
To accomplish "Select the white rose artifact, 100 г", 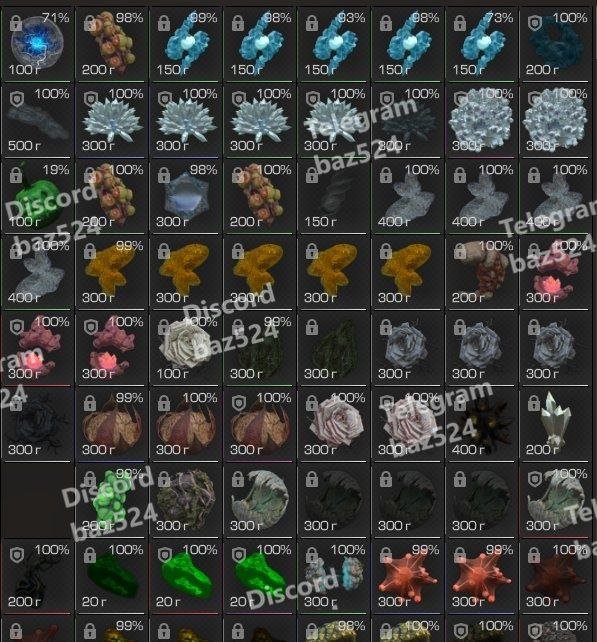I will coord(186,348).
